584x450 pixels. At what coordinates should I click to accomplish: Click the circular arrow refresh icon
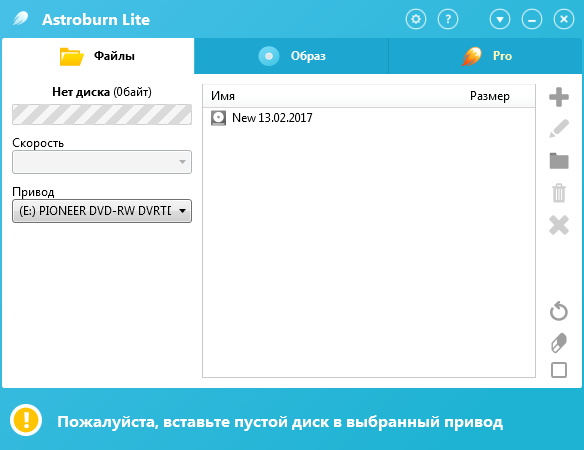point(559,311)
